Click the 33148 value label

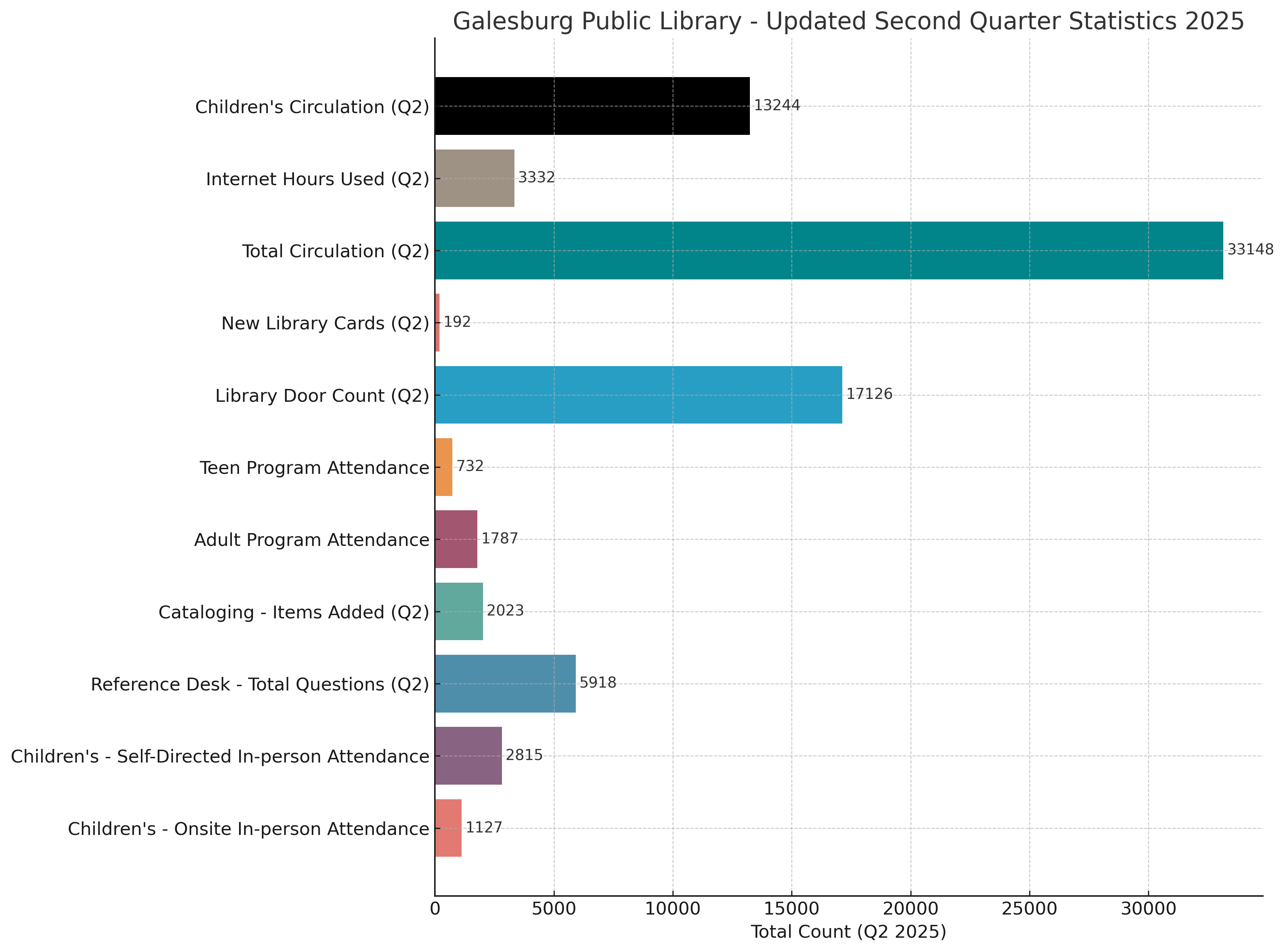click(1250, 249)
